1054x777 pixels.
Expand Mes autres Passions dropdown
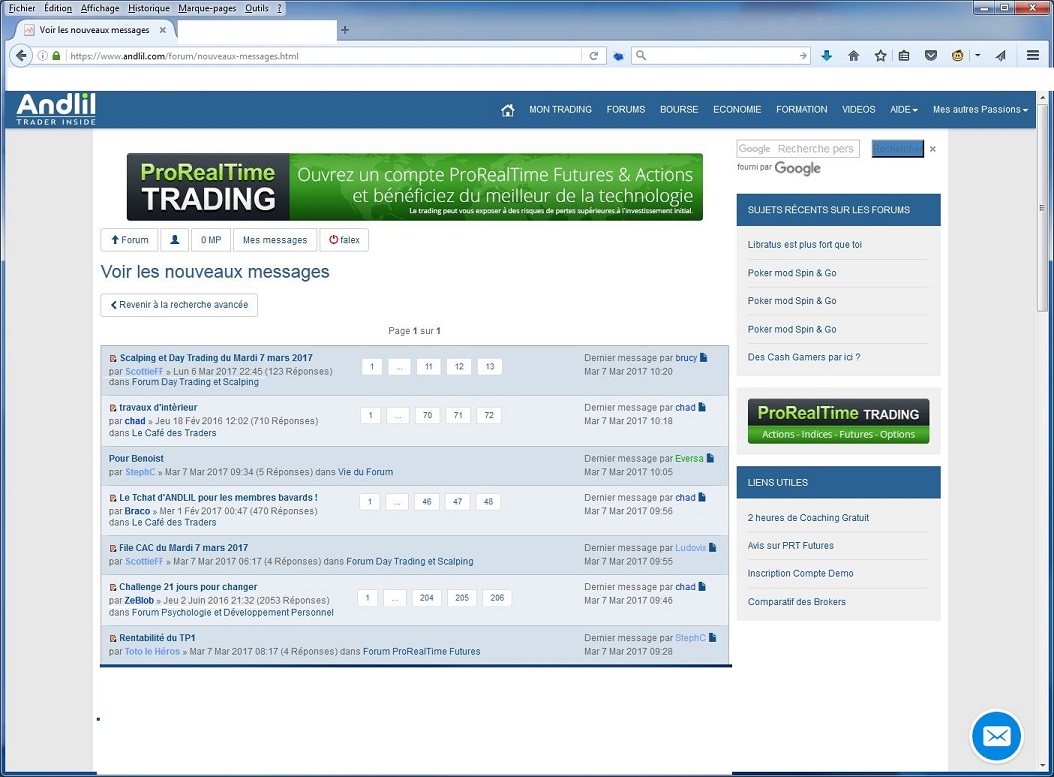click(980, 110)
